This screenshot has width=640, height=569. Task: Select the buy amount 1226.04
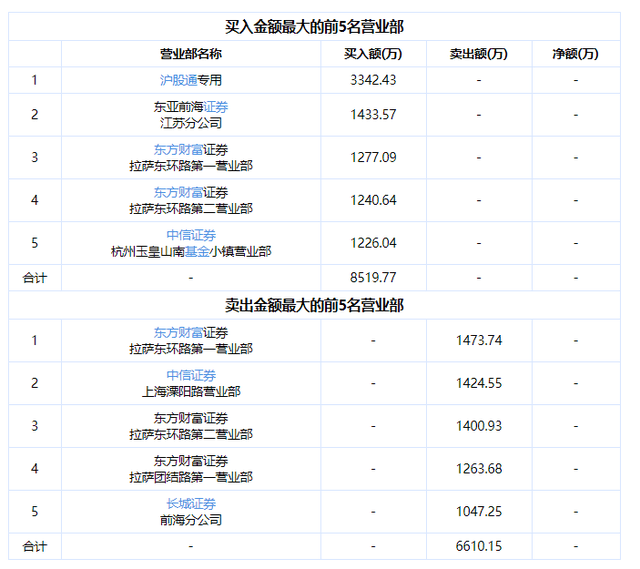click(373, 243)
